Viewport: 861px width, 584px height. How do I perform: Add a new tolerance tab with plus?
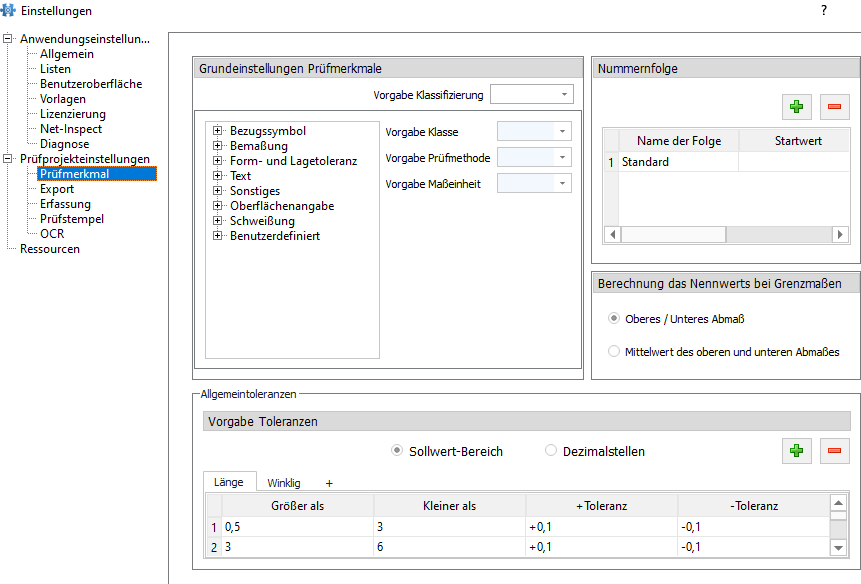pyautogui.click(x=329, y=483)
